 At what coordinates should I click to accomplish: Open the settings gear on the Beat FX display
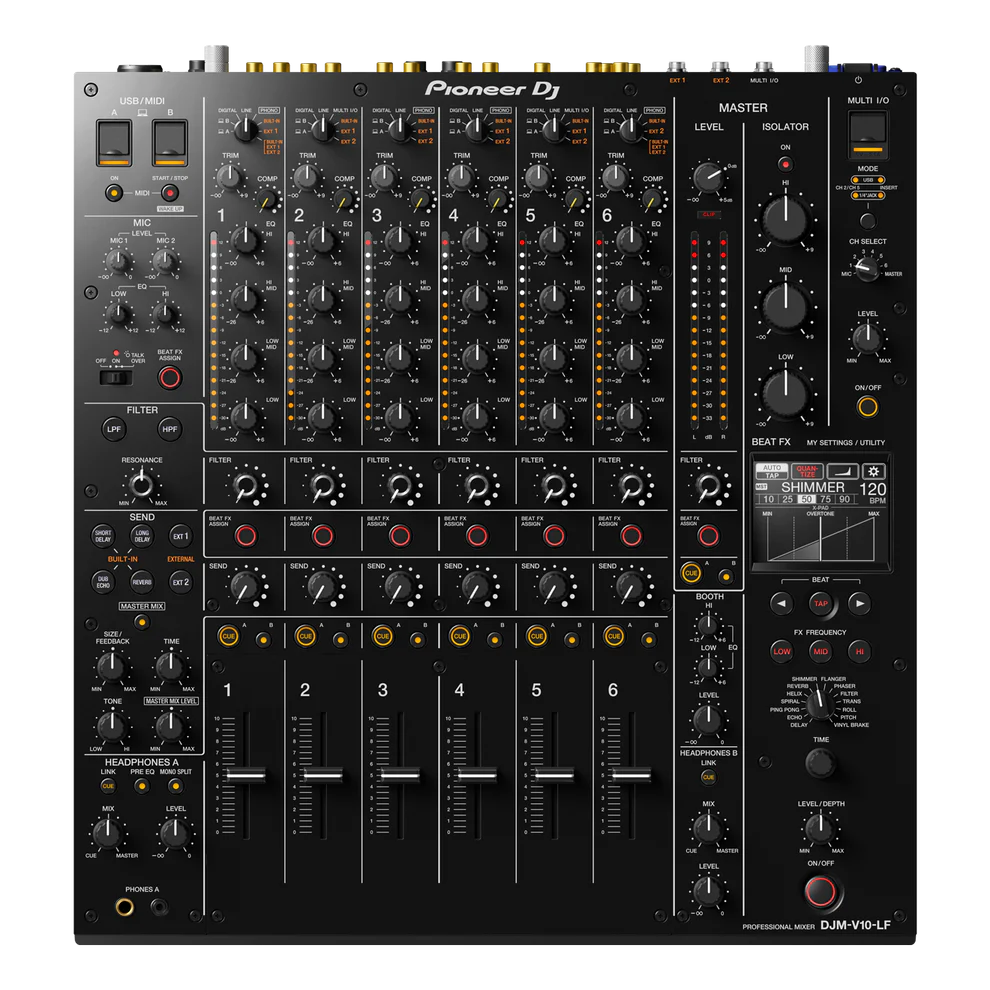[x=873, y=472]
